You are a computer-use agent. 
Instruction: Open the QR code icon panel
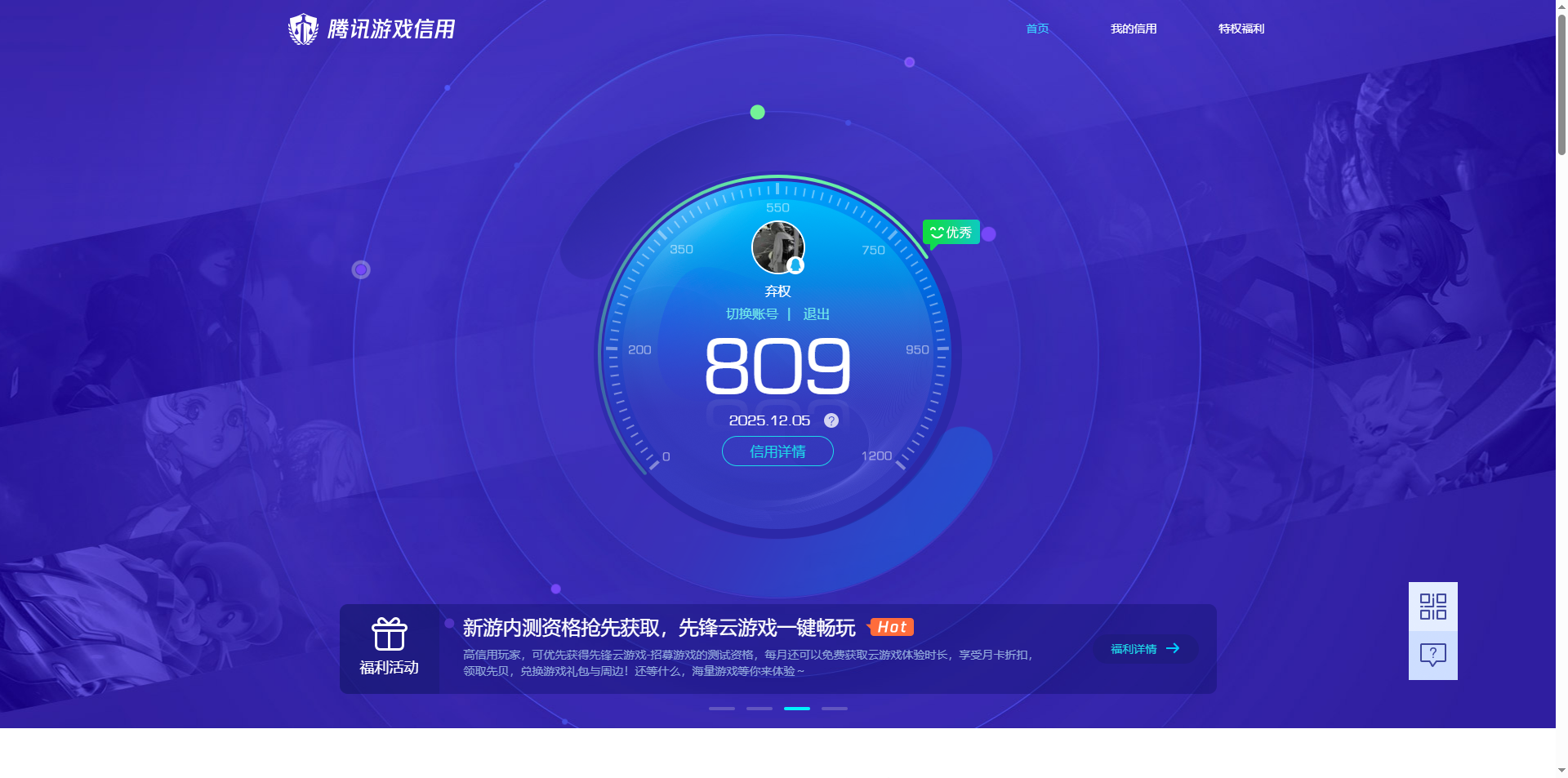pyautogui.click(x=1432, y=607)
